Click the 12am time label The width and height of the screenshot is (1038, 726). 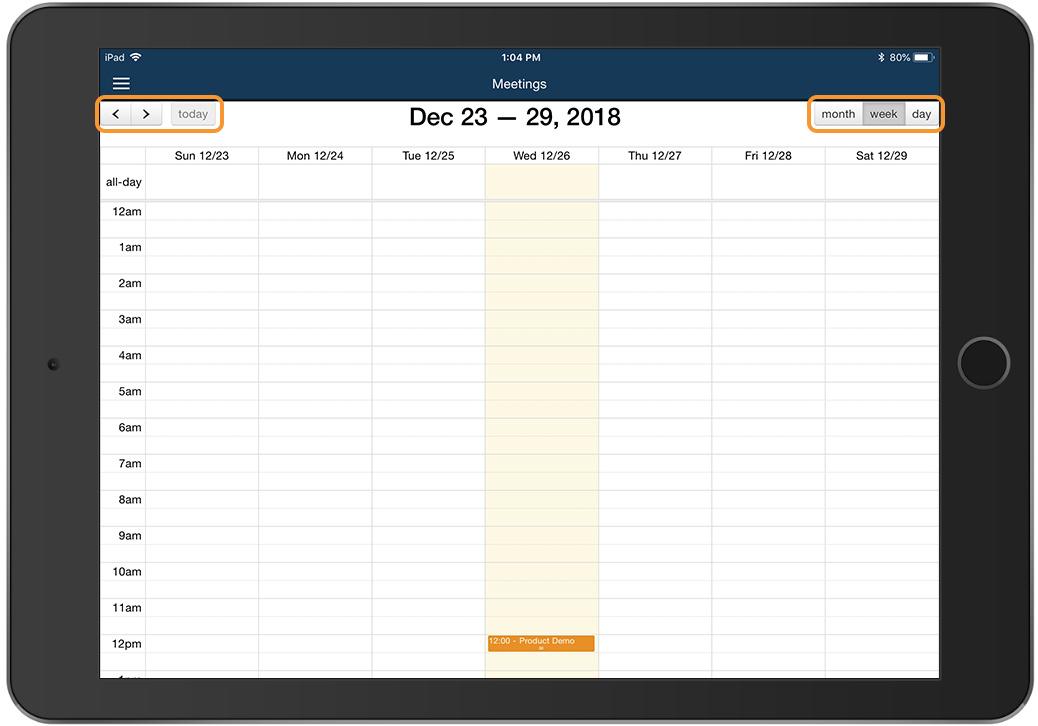click(127, 212)
